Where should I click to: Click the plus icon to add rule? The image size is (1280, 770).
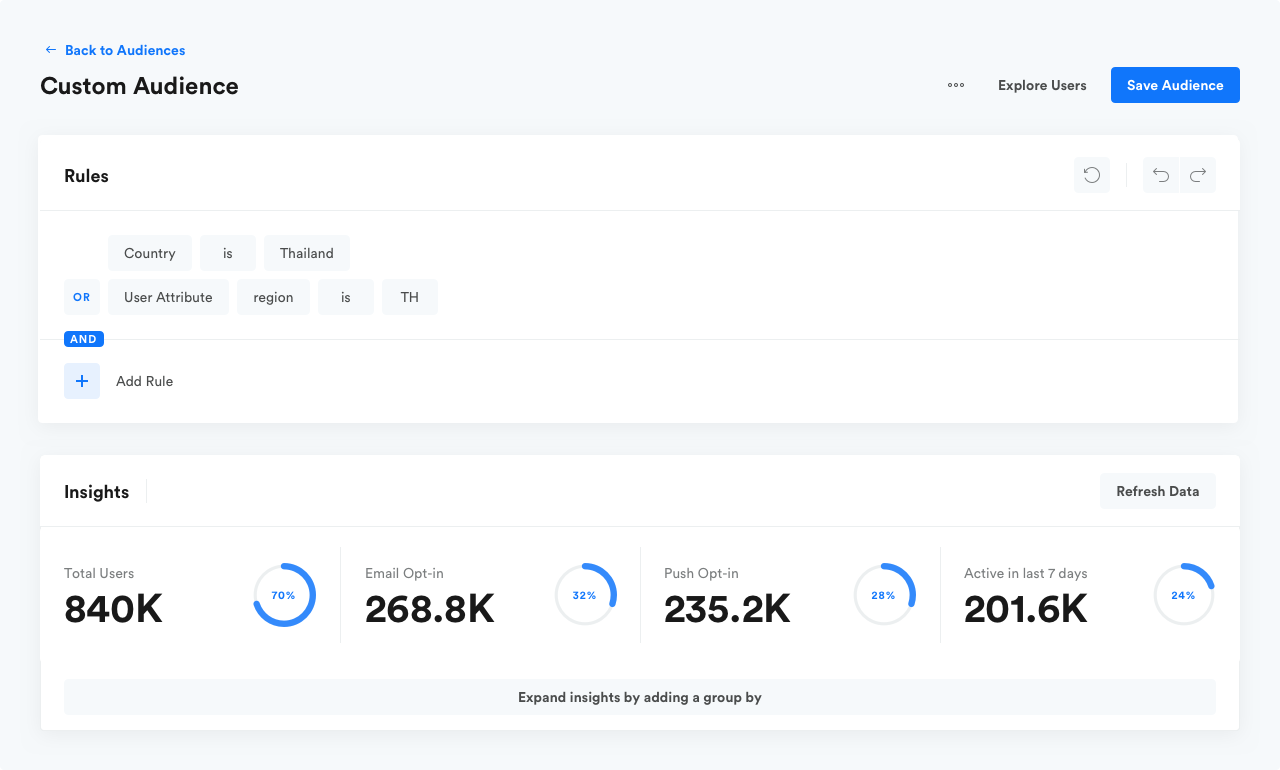point(82,381)
